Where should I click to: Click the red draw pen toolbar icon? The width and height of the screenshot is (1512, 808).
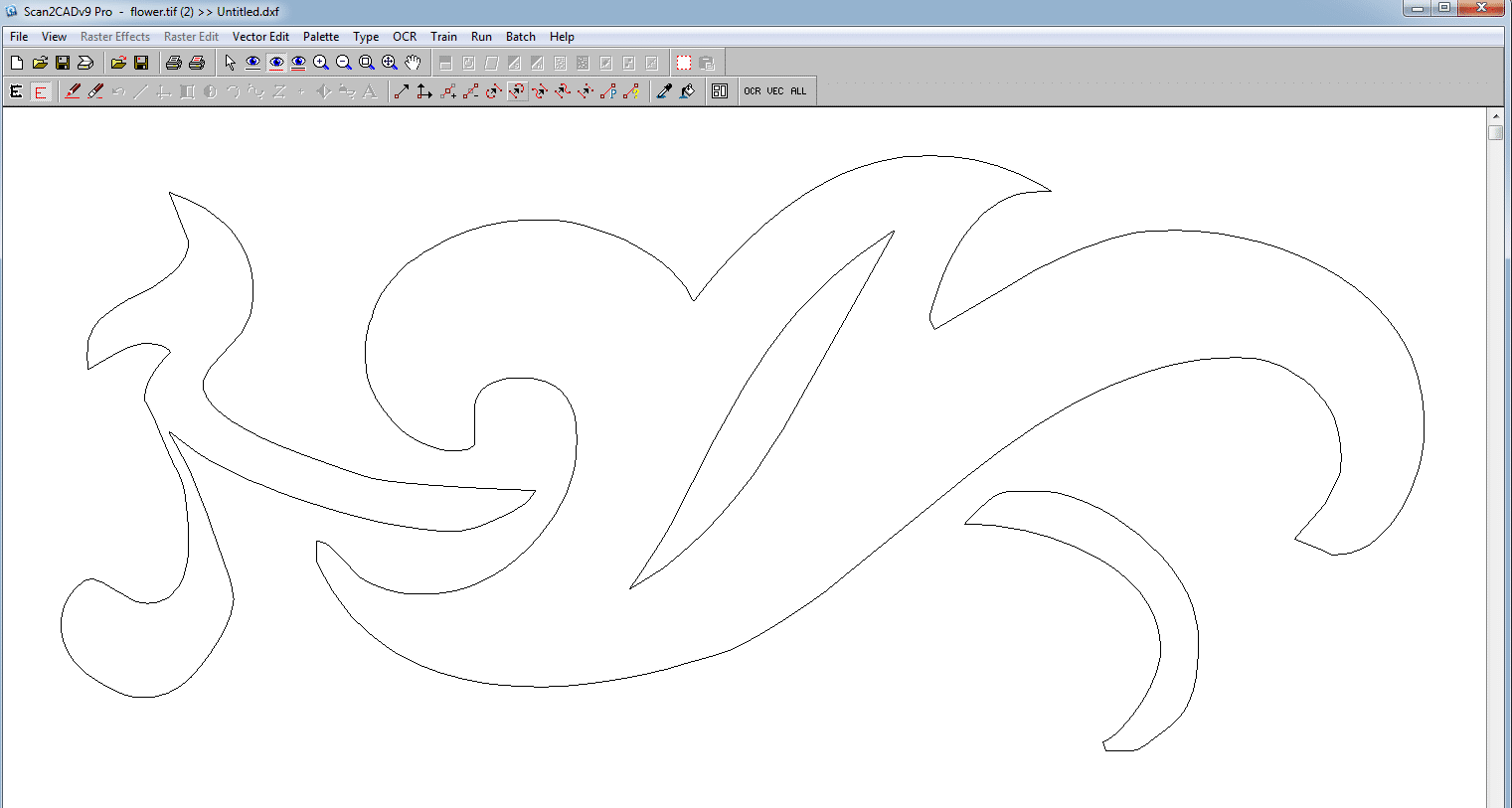(x=72, y=90)
